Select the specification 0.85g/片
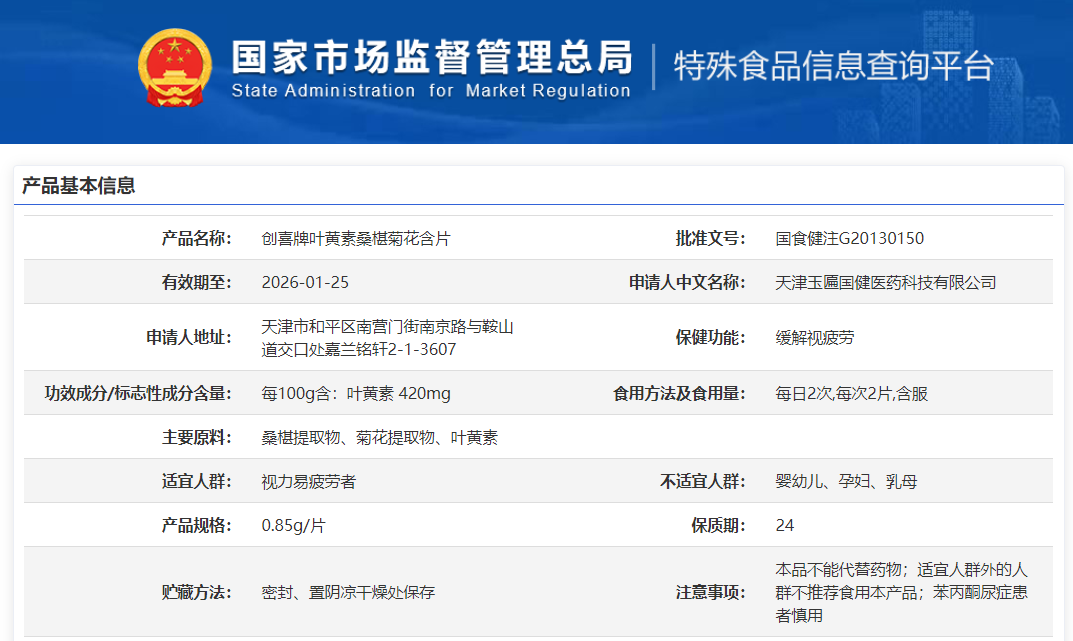Image resolution: width=1073 pixels, height=641 pixels. point(294,525)
